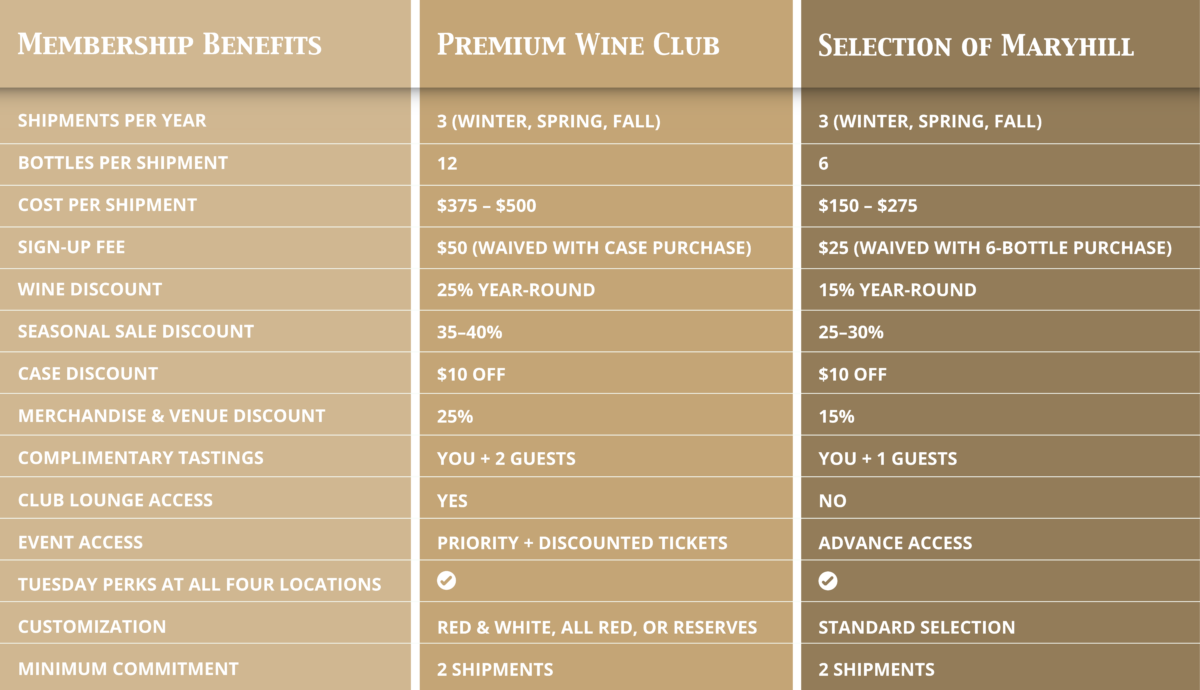Click the Selection of Maryhill Tuesday Perks checkmark

click(x=828, y=581)
